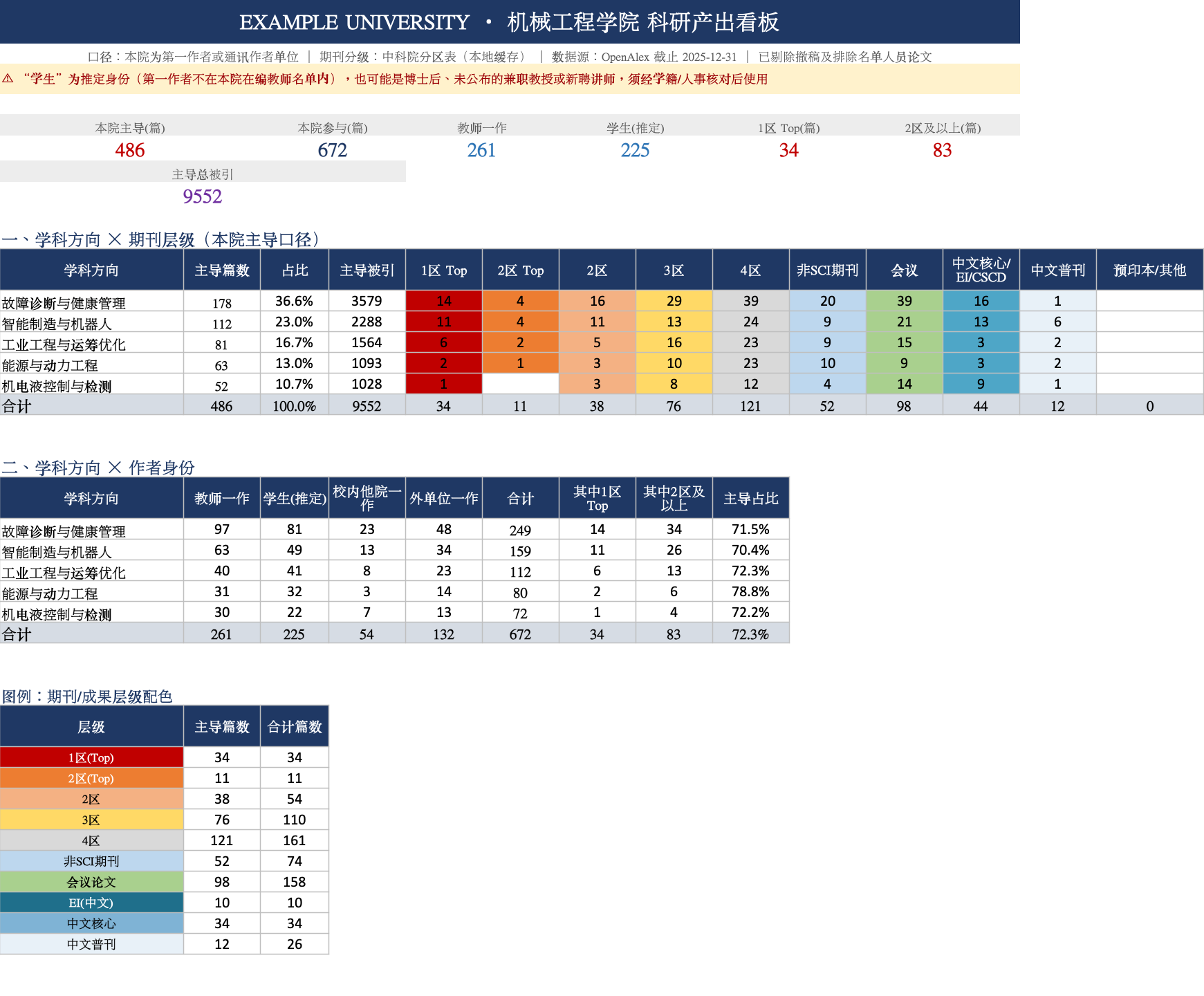Click the 主导总被引 KPI value 9552
Viewport: 1204px width, 996px height.
(203, 196)
